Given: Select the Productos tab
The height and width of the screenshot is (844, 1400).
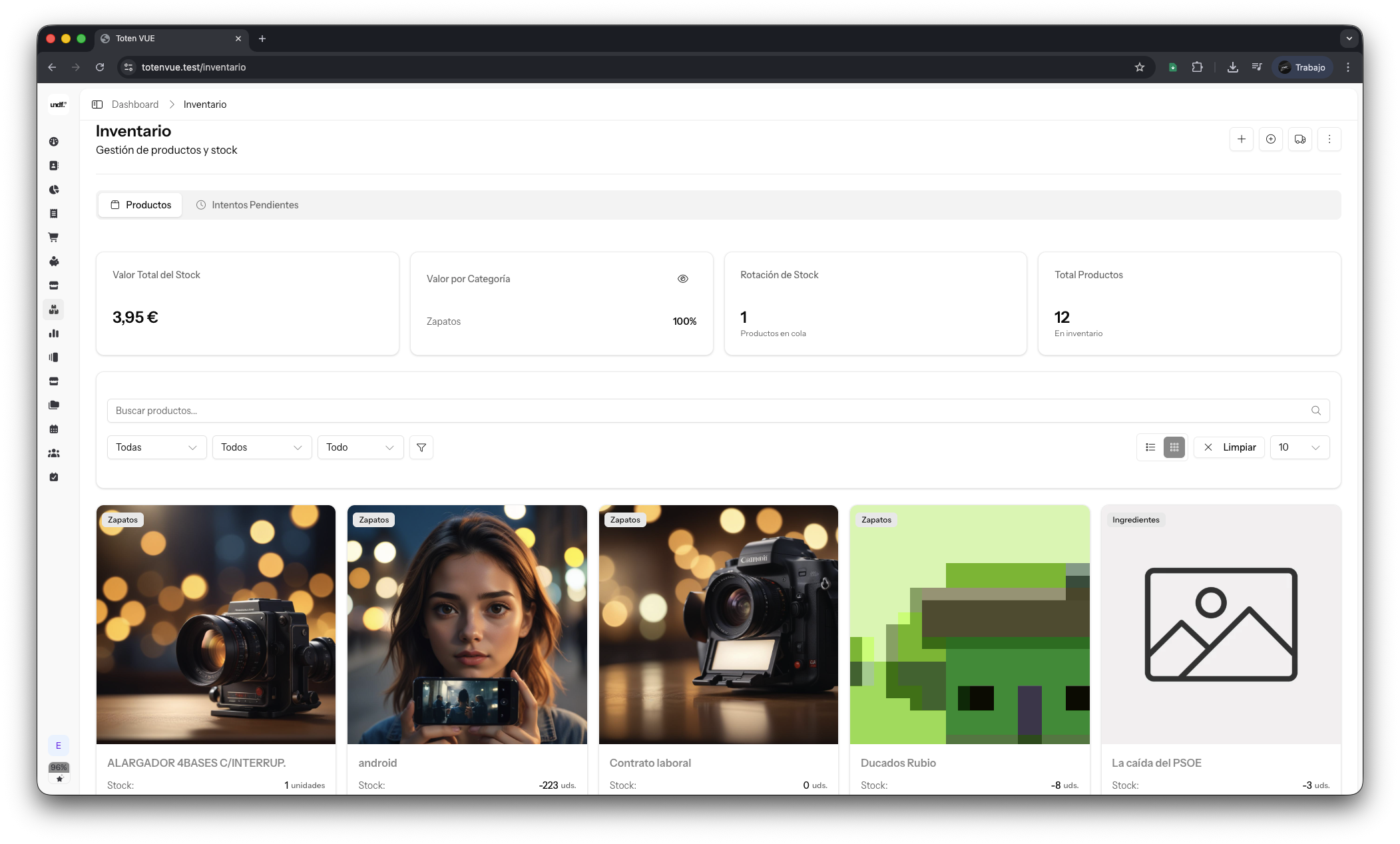Looking at the screenshot, I should [x=140, y=205].
